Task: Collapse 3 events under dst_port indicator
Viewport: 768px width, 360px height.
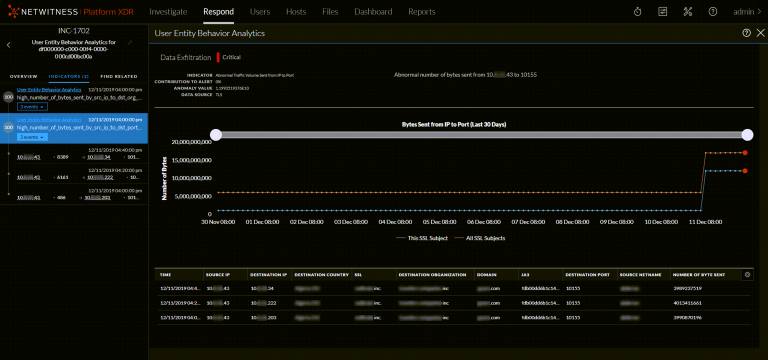Action: 32,137
